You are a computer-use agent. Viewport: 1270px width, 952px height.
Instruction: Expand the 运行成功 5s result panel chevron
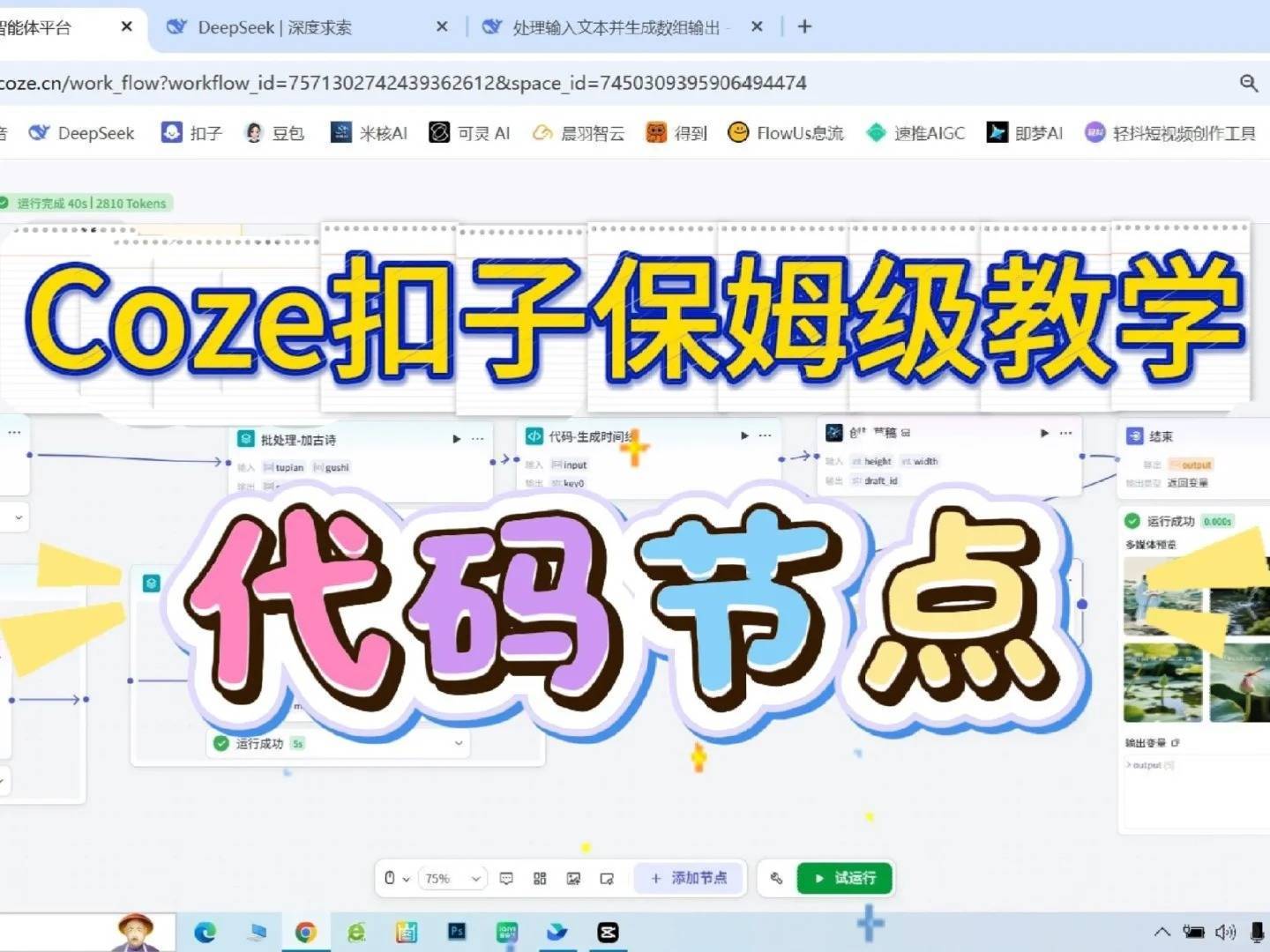point(459,743)
